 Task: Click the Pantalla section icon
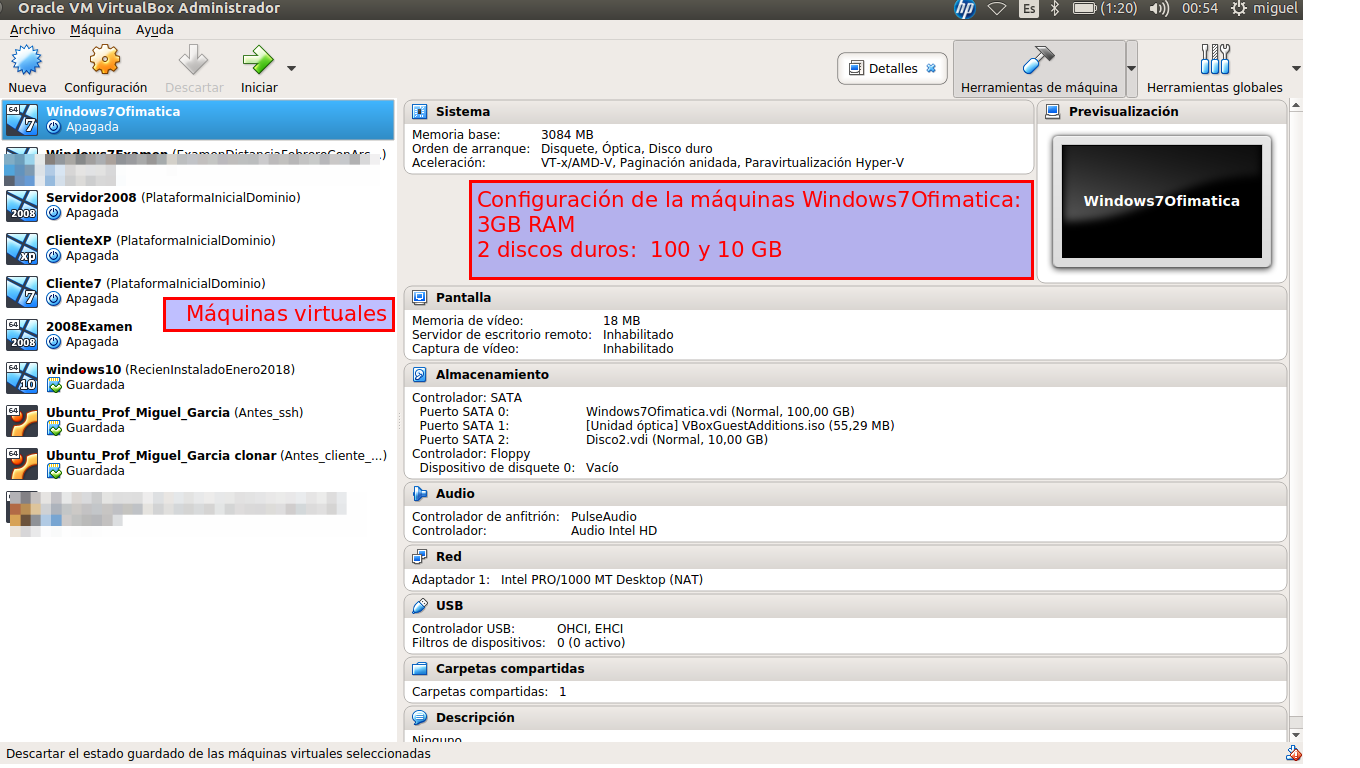pyautogui.click(x=420, y=298)
